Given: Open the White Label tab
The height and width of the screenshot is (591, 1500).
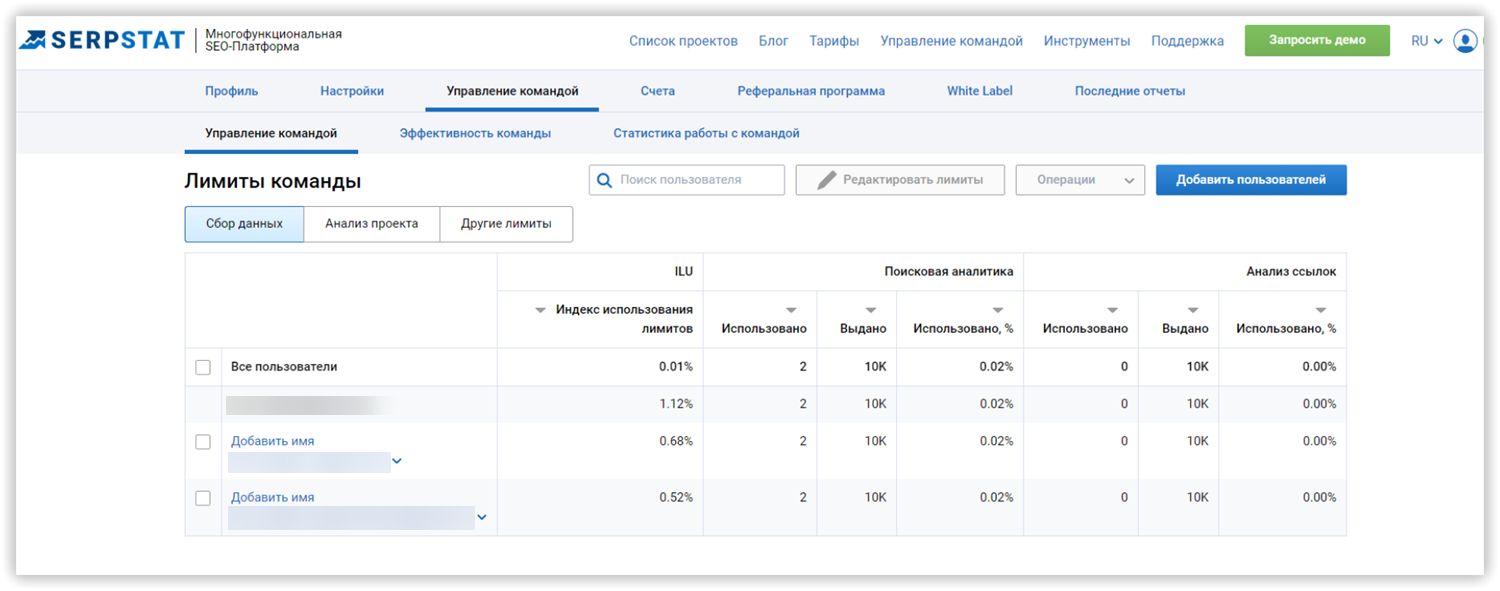Looking at the screenshot, I should [980, 91].
